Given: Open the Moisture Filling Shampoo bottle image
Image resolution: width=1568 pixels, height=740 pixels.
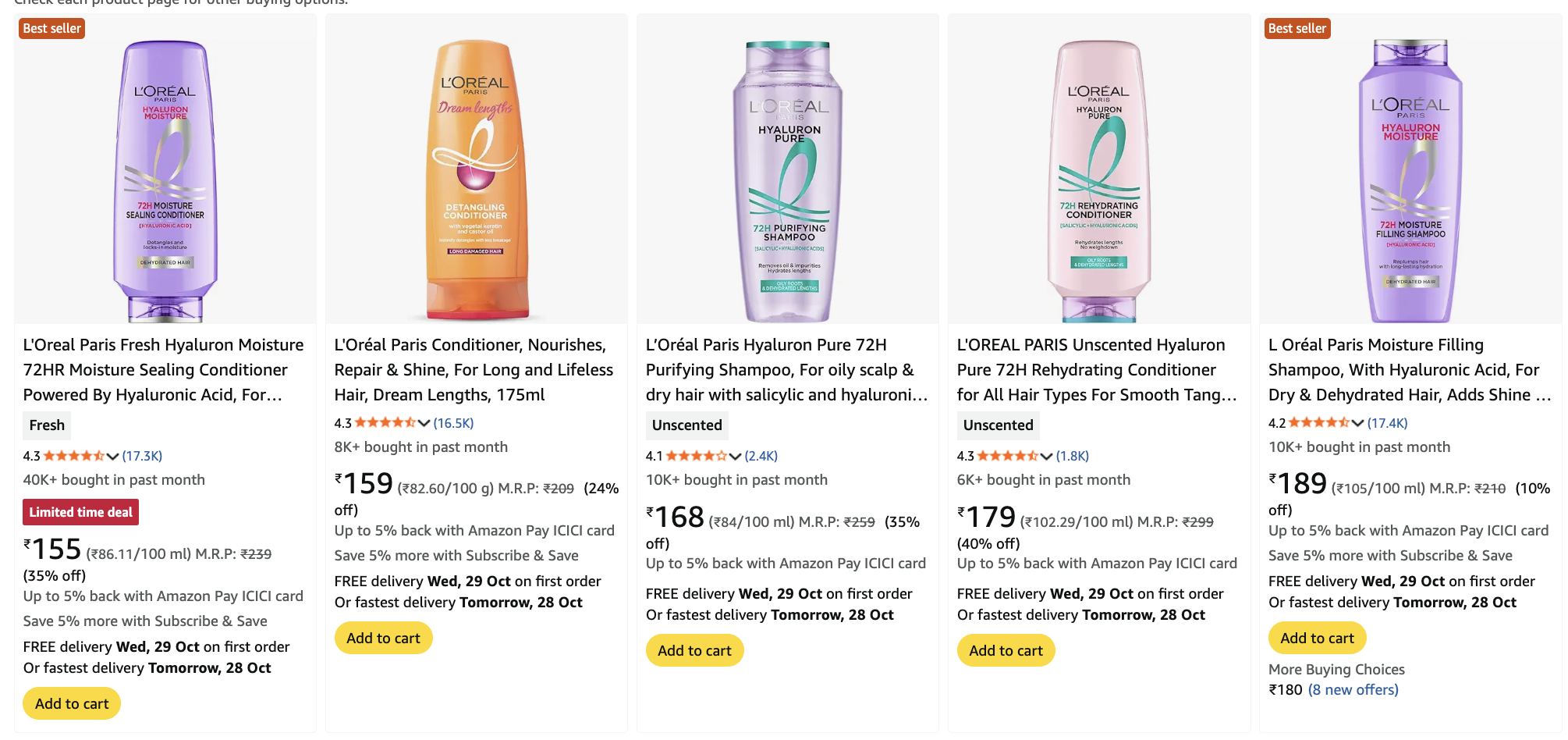Looking at the screenshot, I should (x=1410, y=180).
